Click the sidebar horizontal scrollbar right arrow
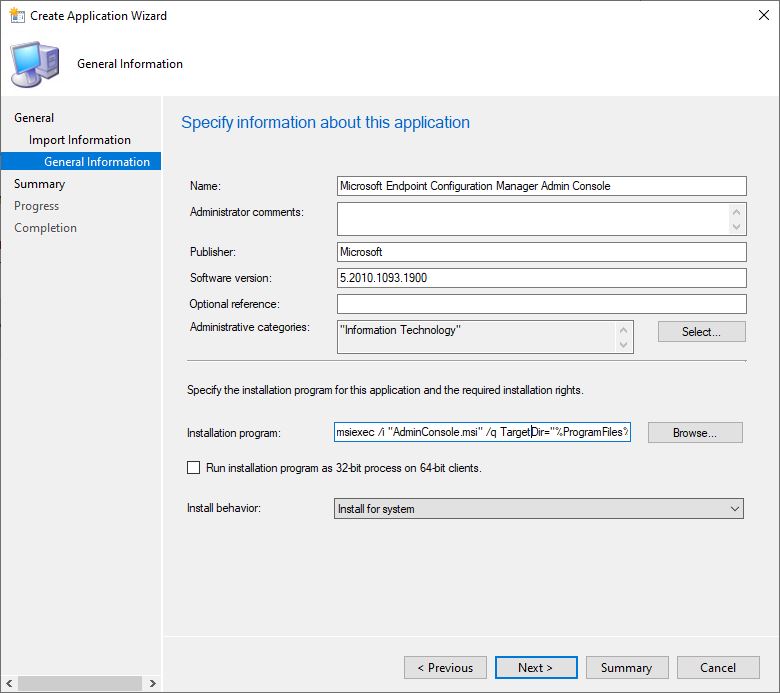The image size is (780, 693). 153,684
